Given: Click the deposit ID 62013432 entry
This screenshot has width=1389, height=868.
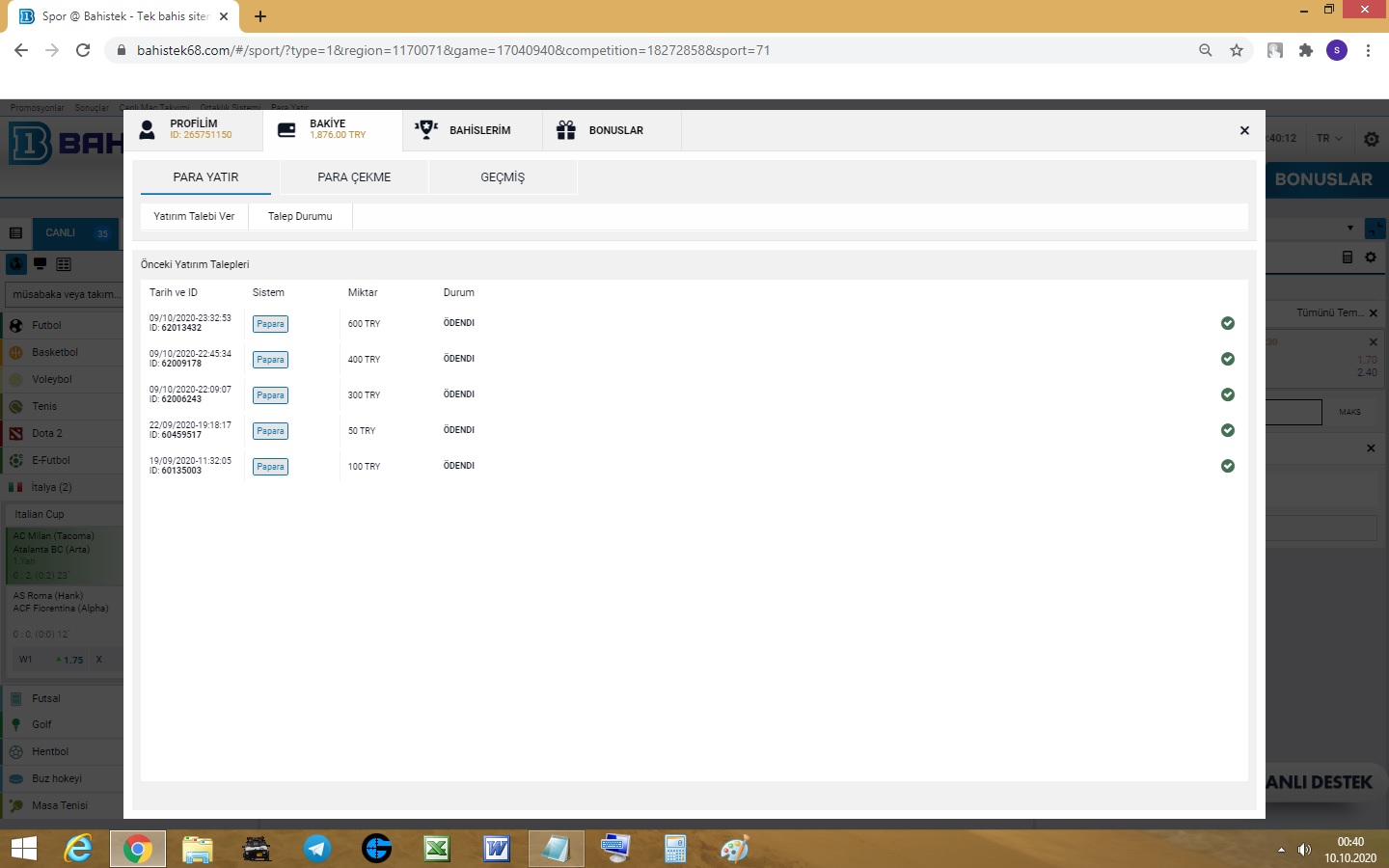Looking at the screenshot, I should tap(176, 328).
